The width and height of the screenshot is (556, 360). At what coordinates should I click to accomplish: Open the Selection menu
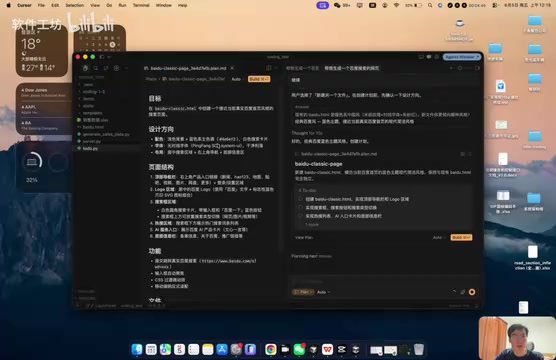click(74, 5)
